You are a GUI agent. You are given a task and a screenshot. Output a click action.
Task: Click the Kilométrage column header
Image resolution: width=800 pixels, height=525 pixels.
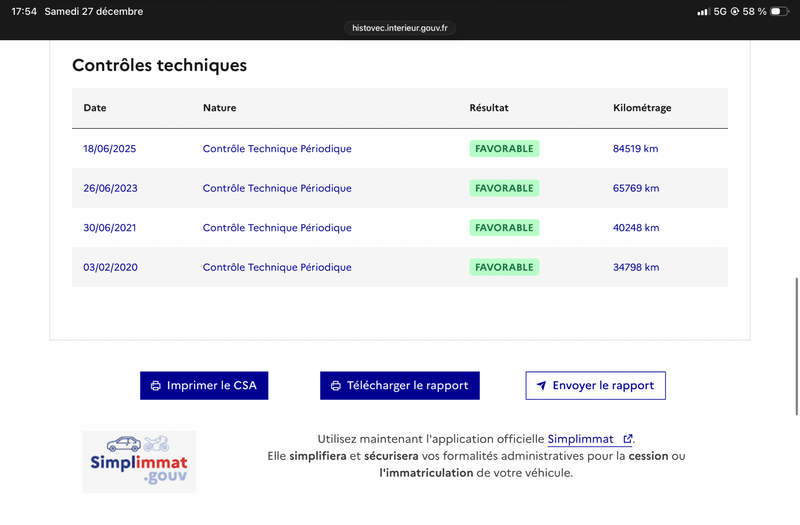coord(641,108)
